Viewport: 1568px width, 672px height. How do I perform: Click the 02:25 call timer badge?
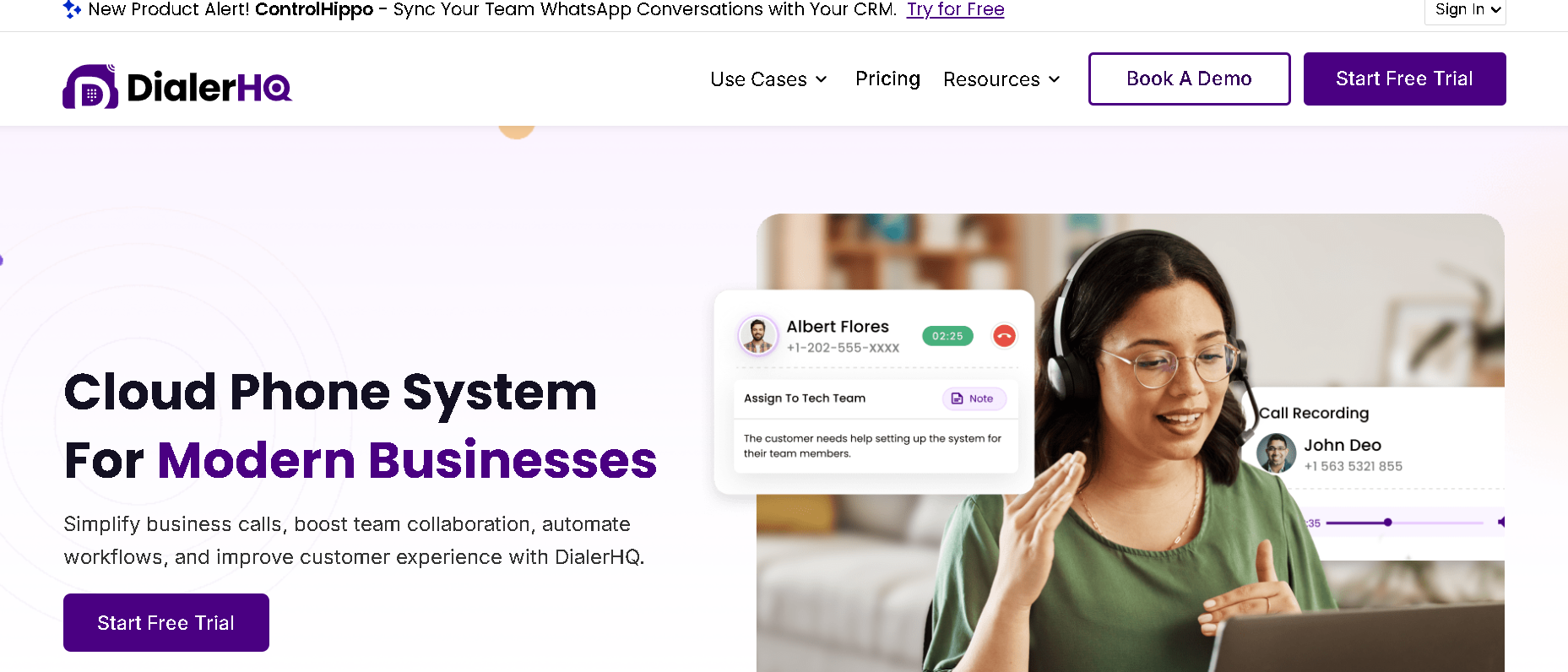(x=947, y=336)
